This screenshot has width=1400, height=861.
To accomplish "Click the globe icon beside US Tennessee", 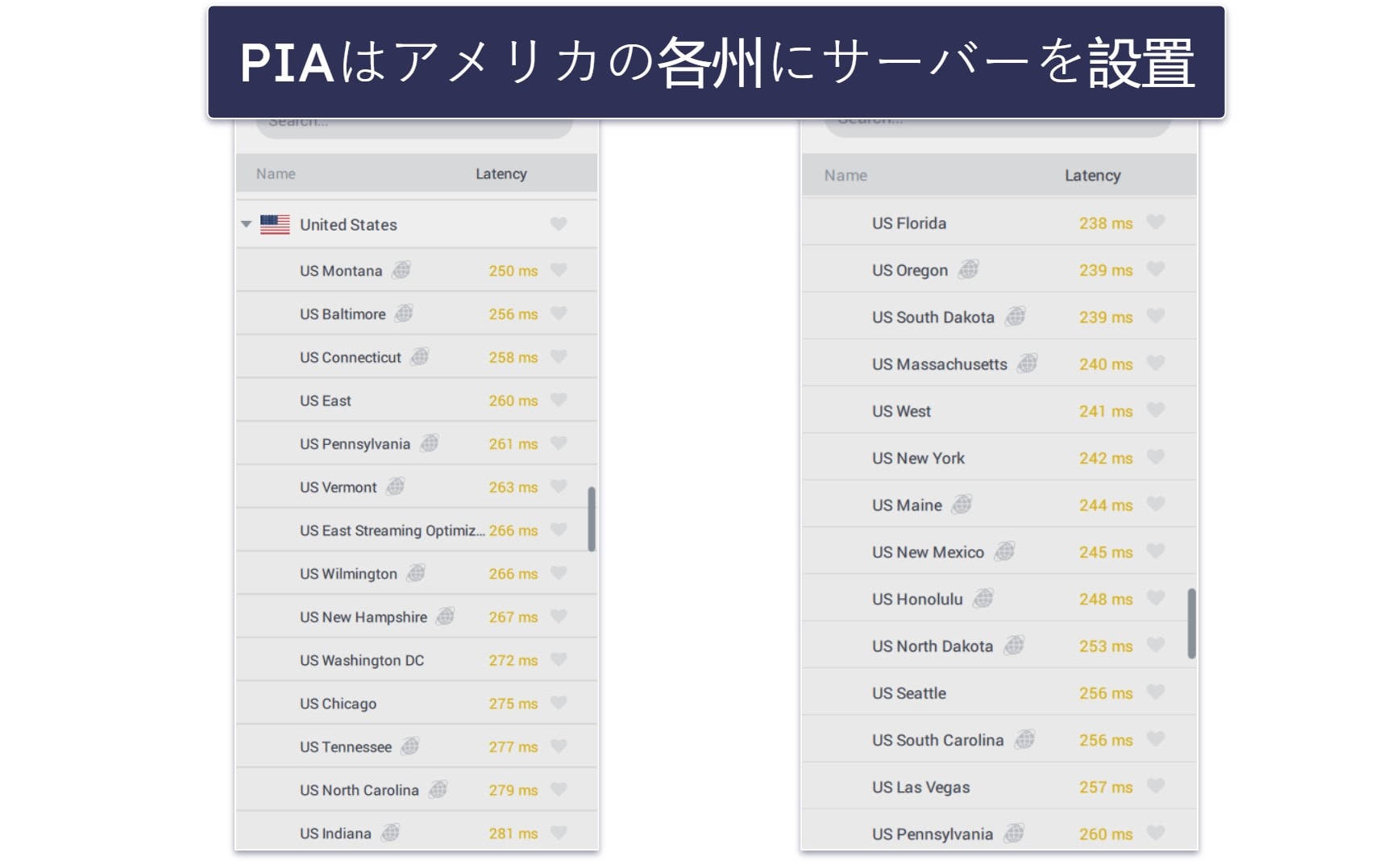I will tap(410, 747).
